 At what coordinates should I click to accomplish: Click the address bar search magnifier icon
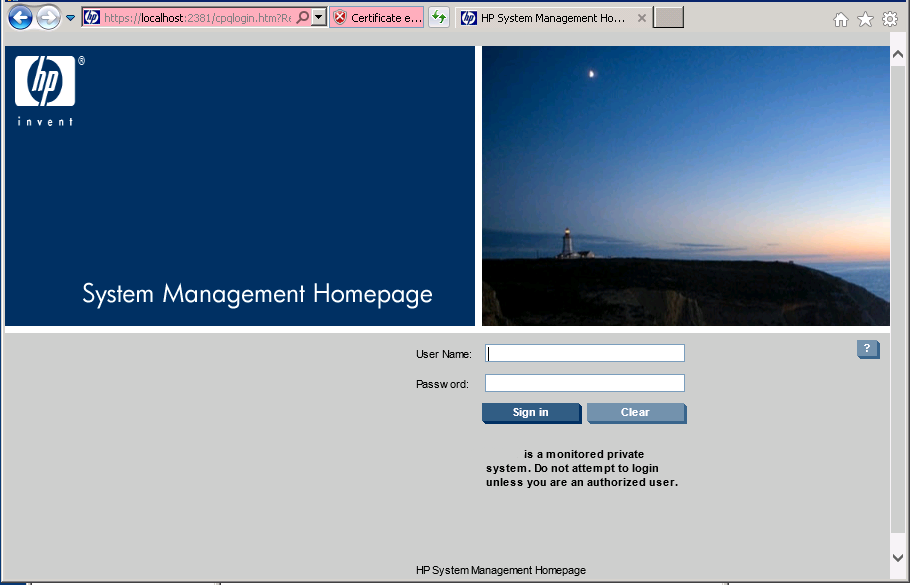pyautogui.click(x=302, y=18)
